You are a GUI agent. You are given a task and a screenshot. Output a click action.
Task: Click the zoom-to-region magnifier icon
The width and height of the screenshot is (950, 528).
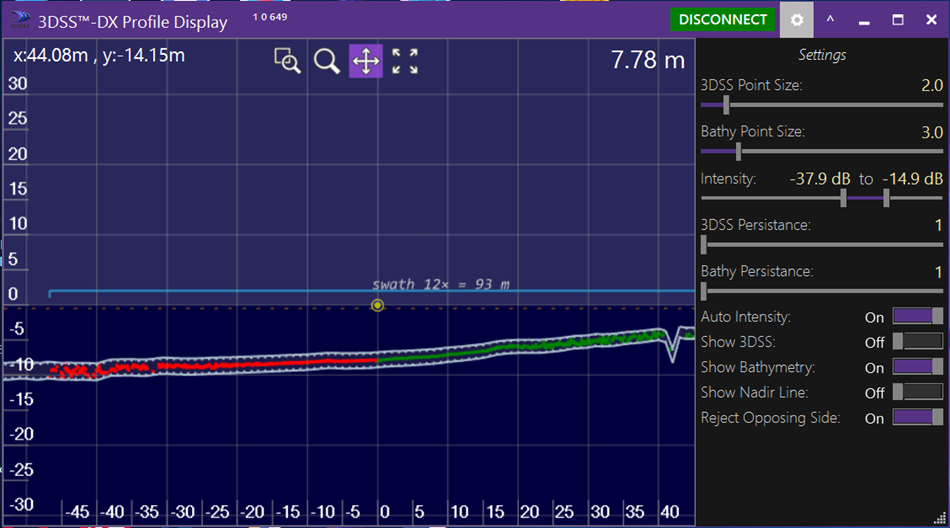pyautogui.click(x=288, y=61)
